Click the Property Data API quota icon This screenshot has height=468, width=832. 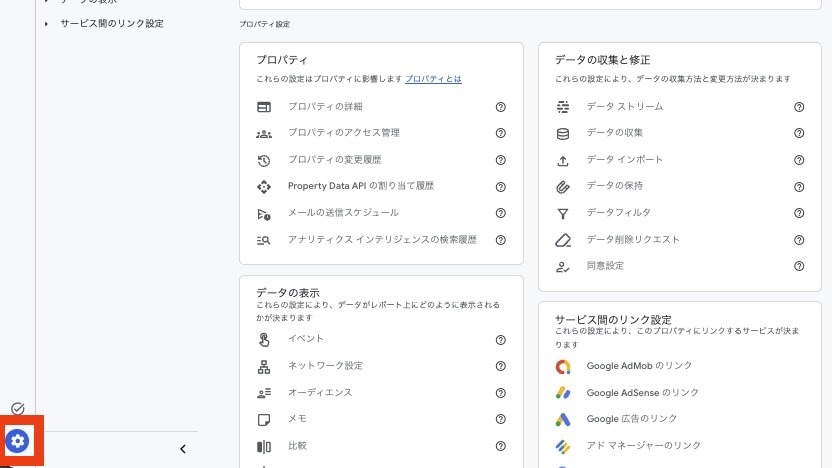tap(264, 187)
